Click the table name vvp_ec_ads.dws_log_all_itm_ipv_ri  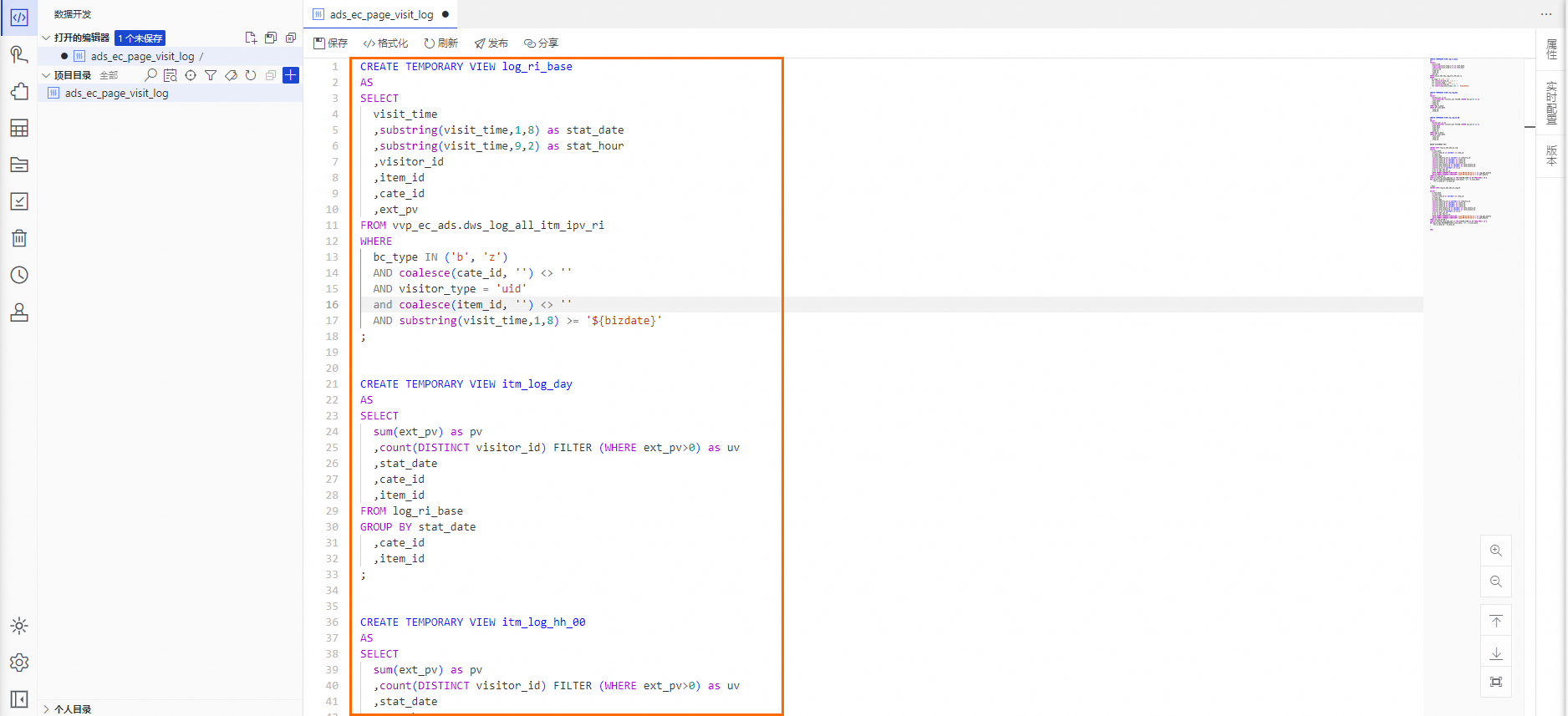(498, 226)
